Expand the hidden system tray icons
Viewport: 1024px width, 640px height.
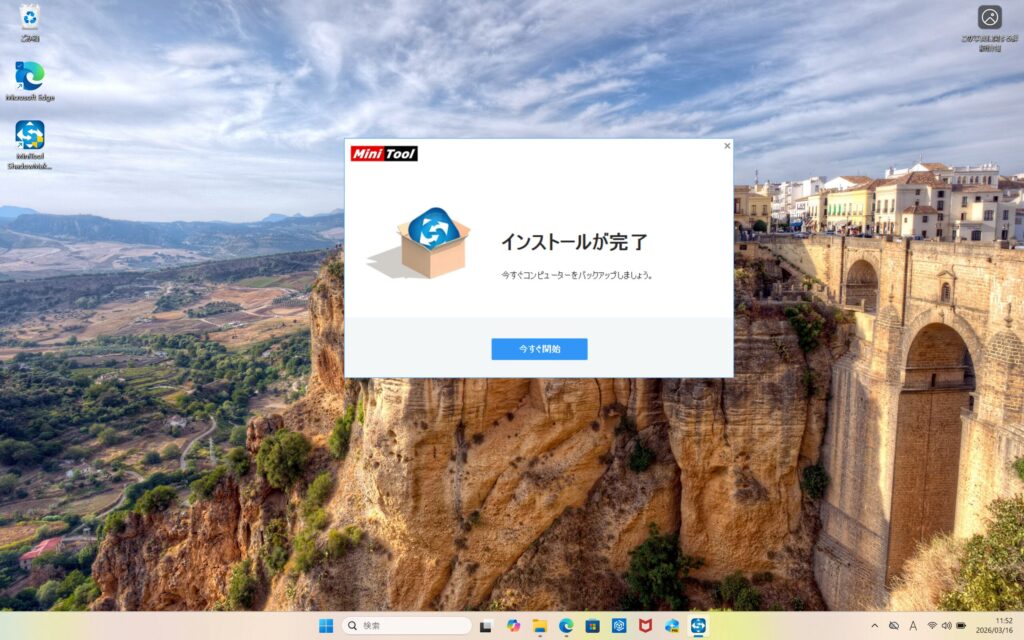point(875,626)
